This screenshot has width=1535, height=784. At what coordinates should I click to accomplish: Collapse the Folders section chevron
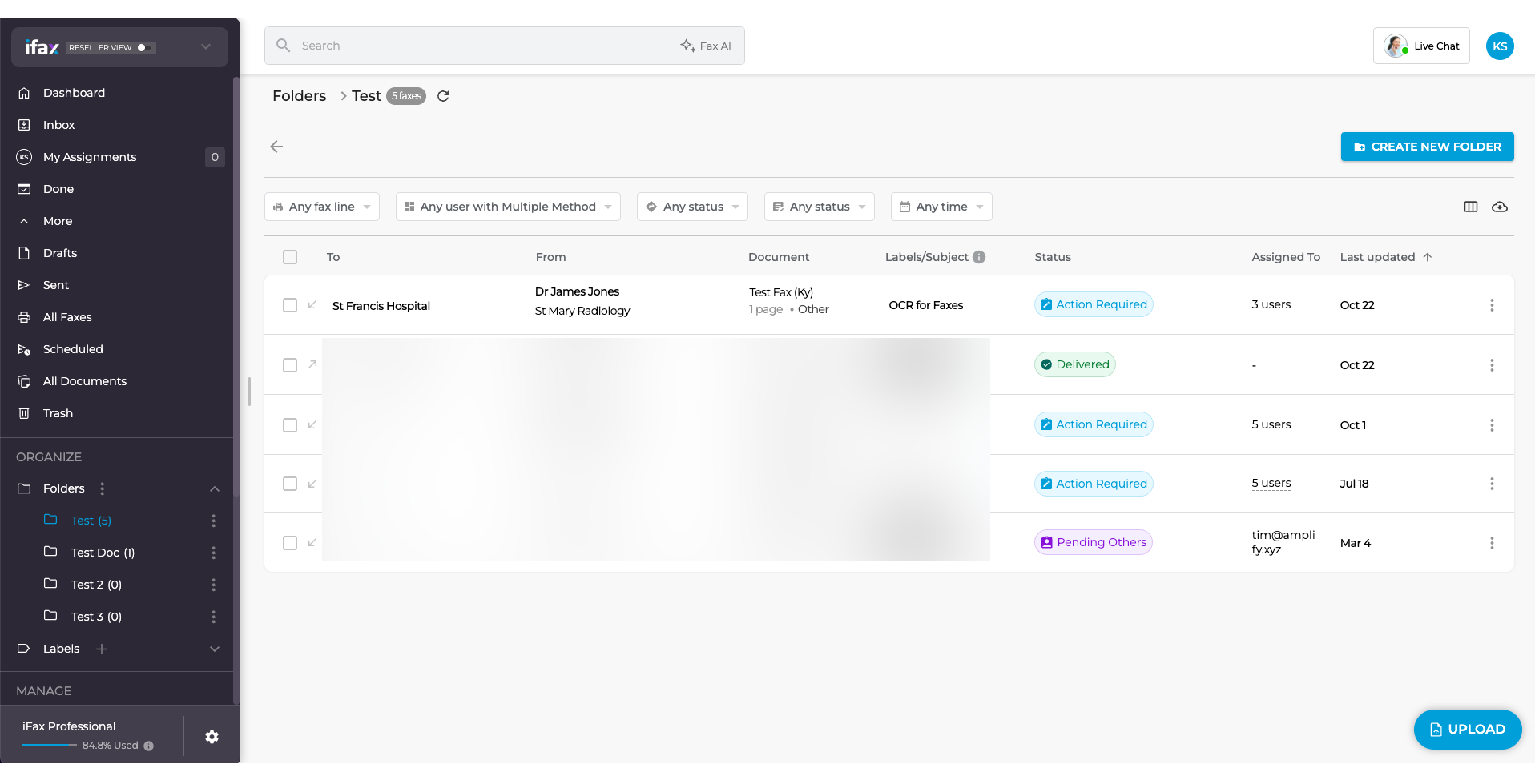(215, 488)
